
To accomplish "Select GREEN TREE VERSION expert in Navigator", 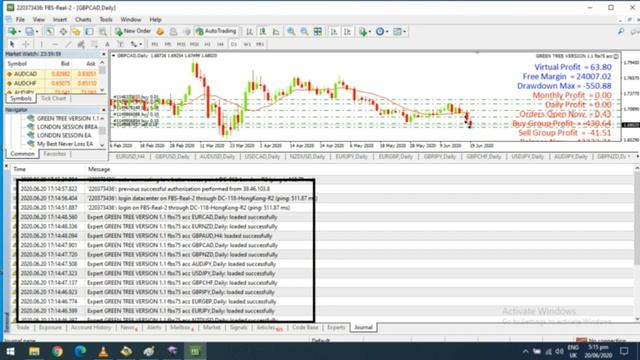I will (64, 118).
